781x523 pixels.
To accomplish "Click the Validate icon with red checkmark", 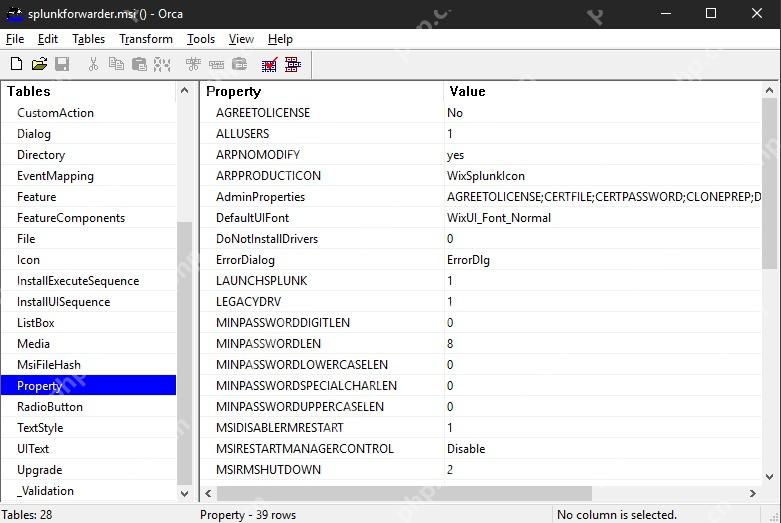I will pos(269,64).
